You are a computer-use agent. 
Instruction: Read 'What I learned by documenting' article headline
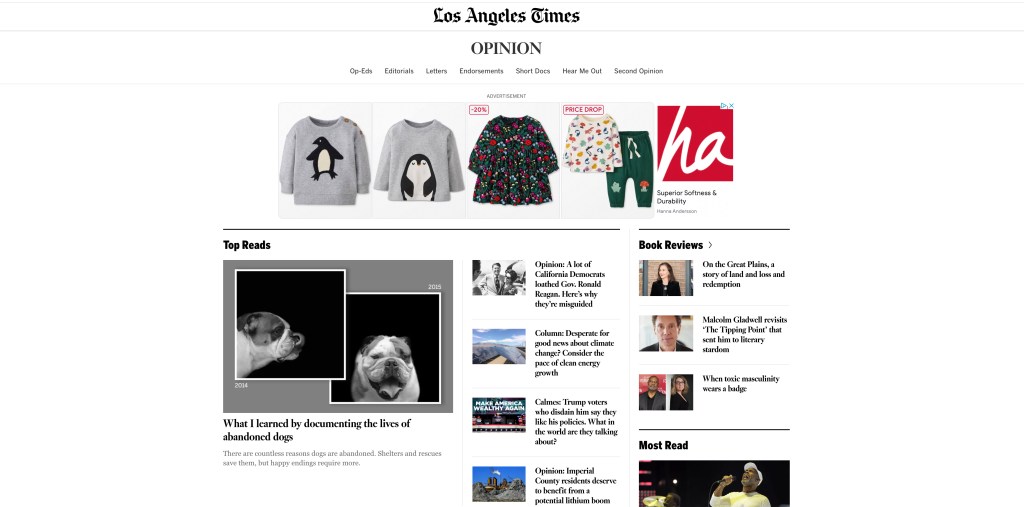(x=317, y=430)
